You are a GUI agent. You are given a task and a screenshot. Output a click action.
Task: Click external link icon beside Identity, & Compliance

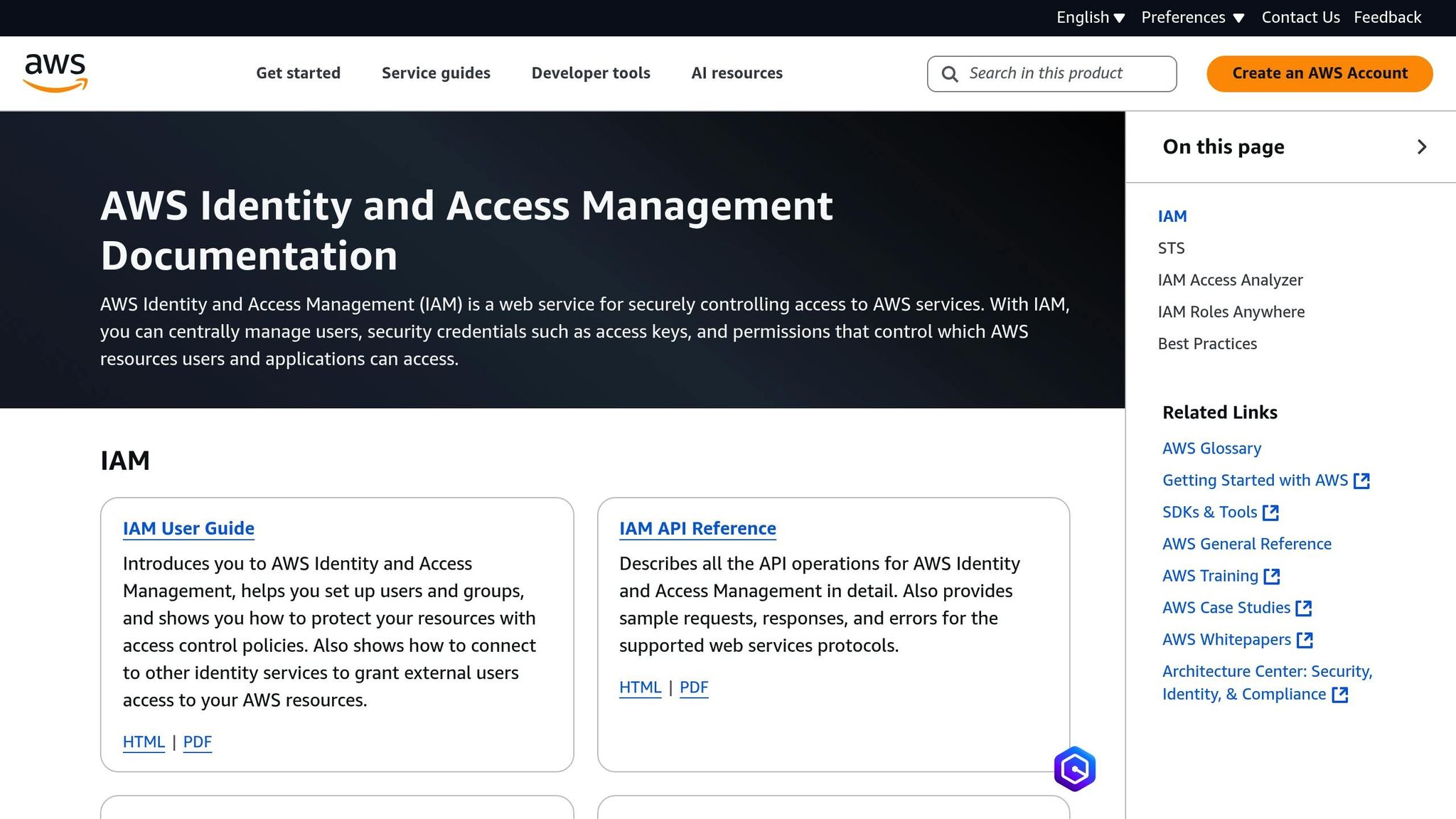click(1340, 695)
